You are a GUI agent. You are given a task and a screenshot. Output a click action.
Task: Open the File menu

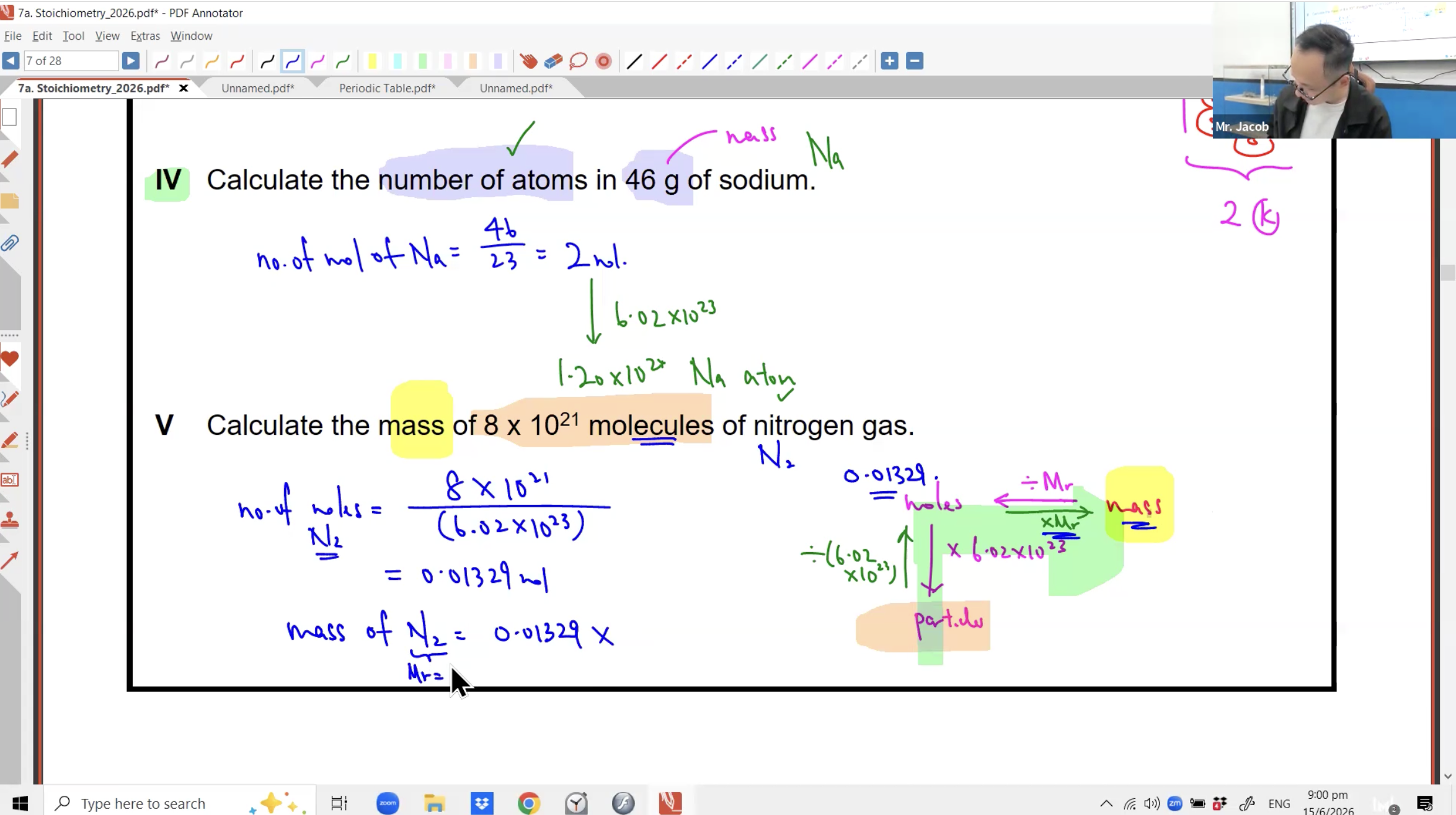(12, 36)
